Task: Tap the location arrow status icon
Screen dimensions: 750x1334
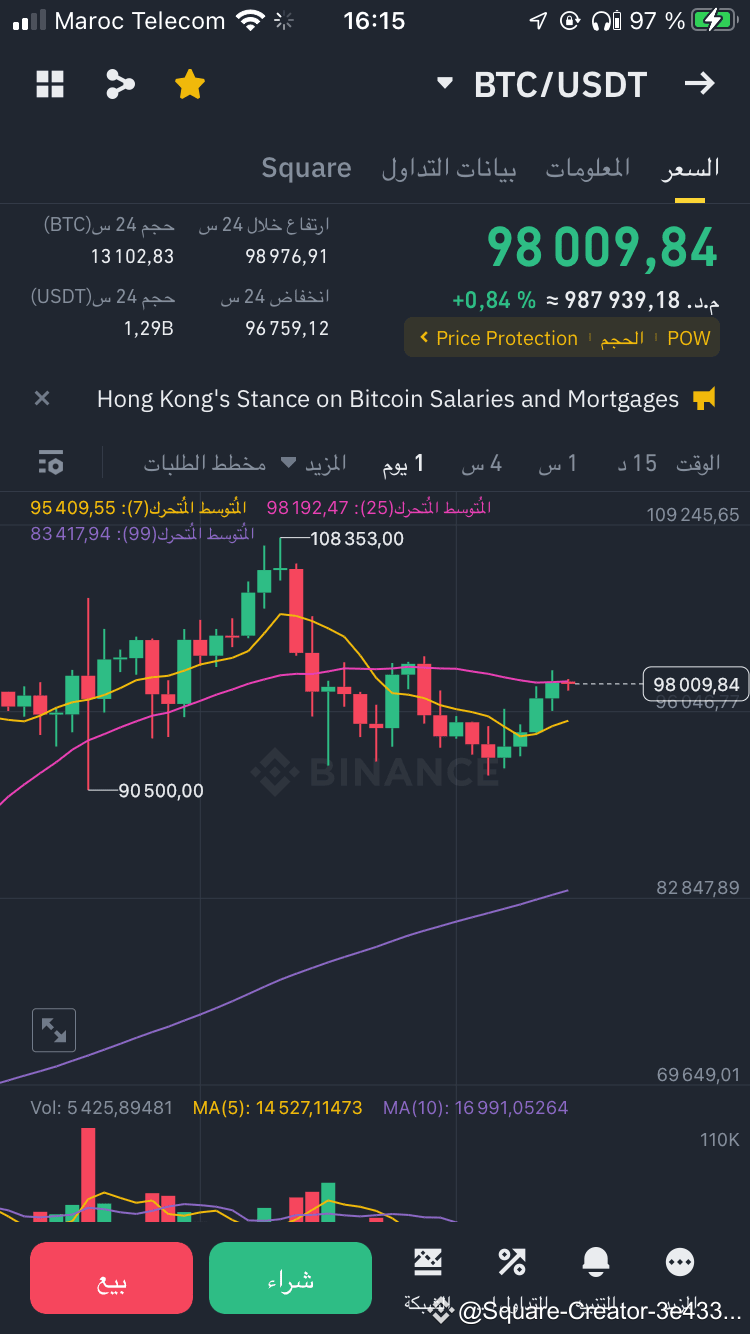Action: [x=538, y=20]
